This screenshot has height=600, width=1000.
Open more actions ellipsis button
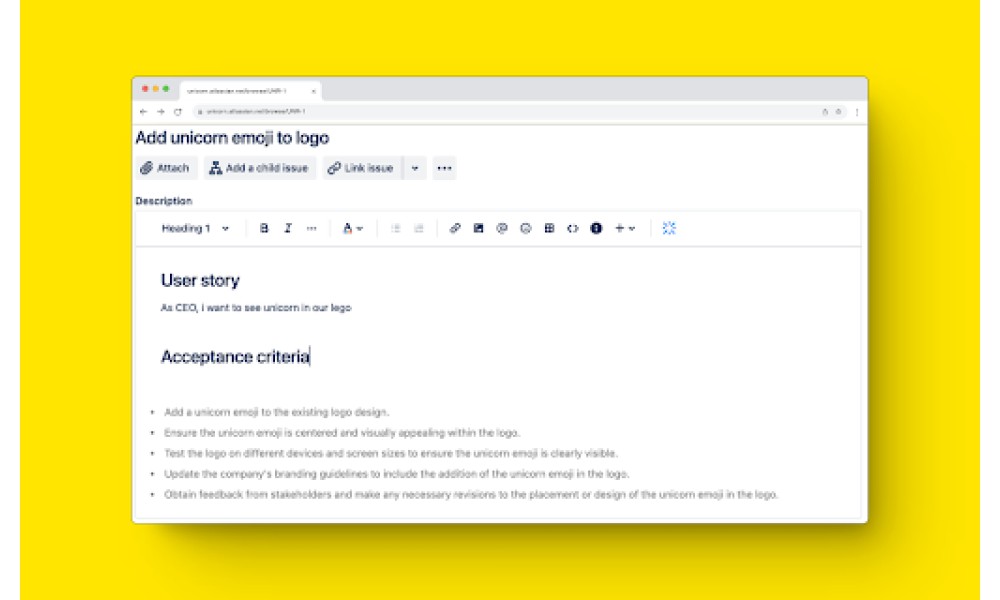click(445, 168)
